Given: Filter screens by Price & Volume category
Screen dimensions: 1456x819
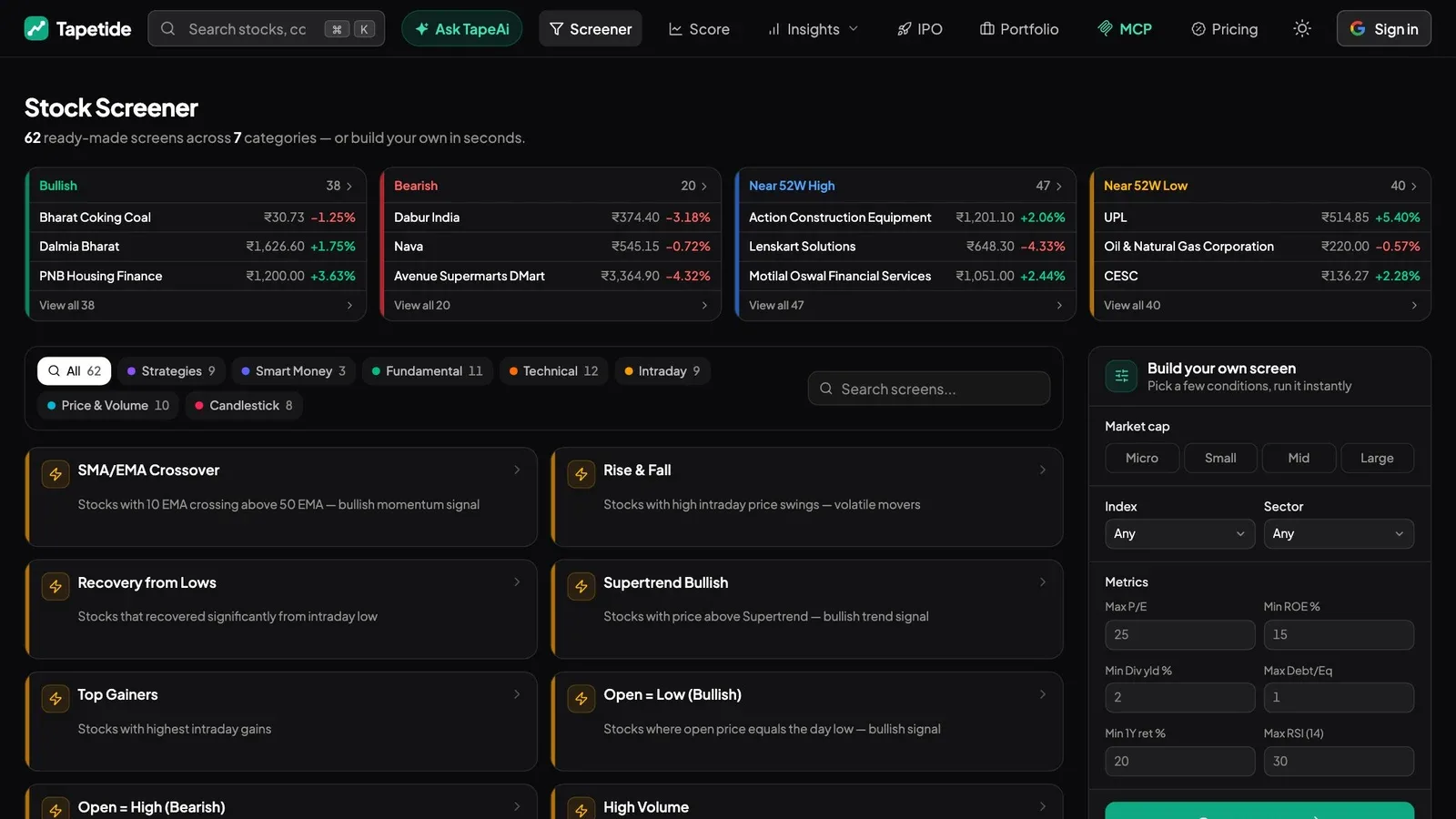Looking at the screenshot, I should (x=108, y=406).
